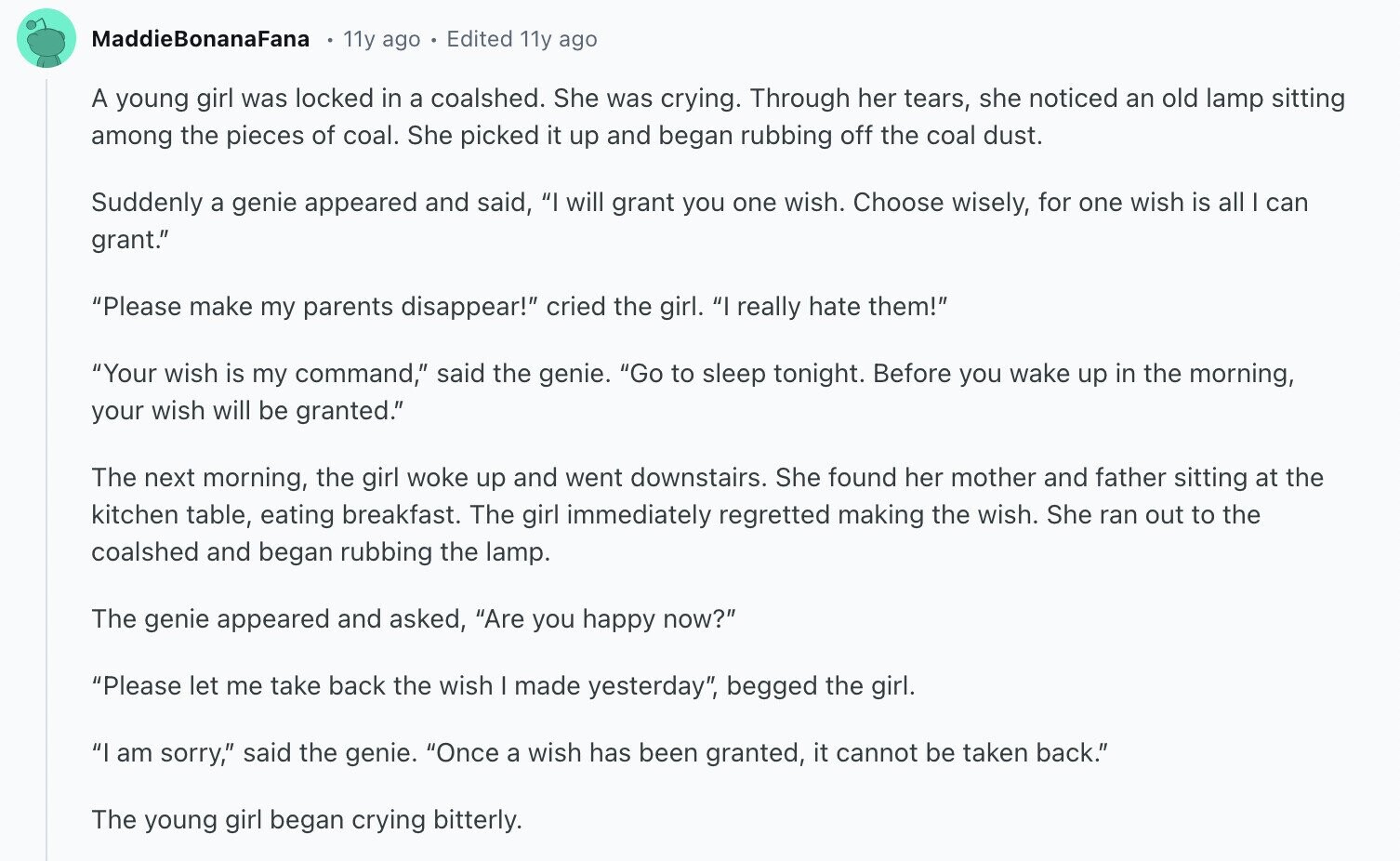This screenshot has width=1400, height=861.
Task: Click the quote "Please make my parents disappear!"
Action: [x=315, y=306]
